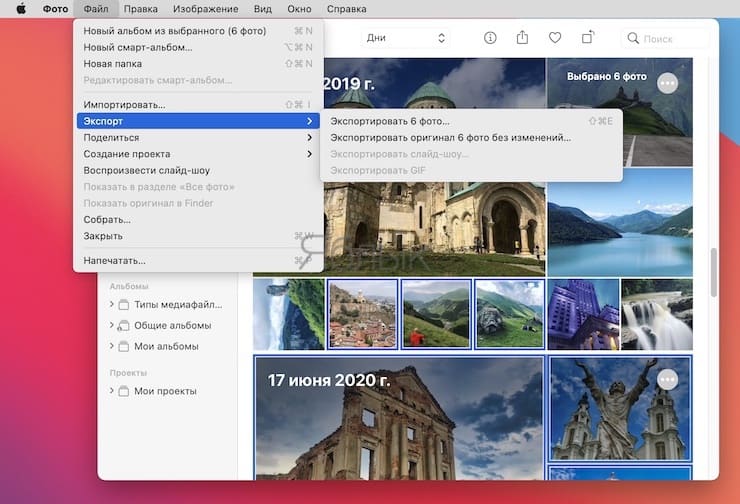Open the Дни view dropdown
This screenshot has width=740, height=504.
(405, 38)
